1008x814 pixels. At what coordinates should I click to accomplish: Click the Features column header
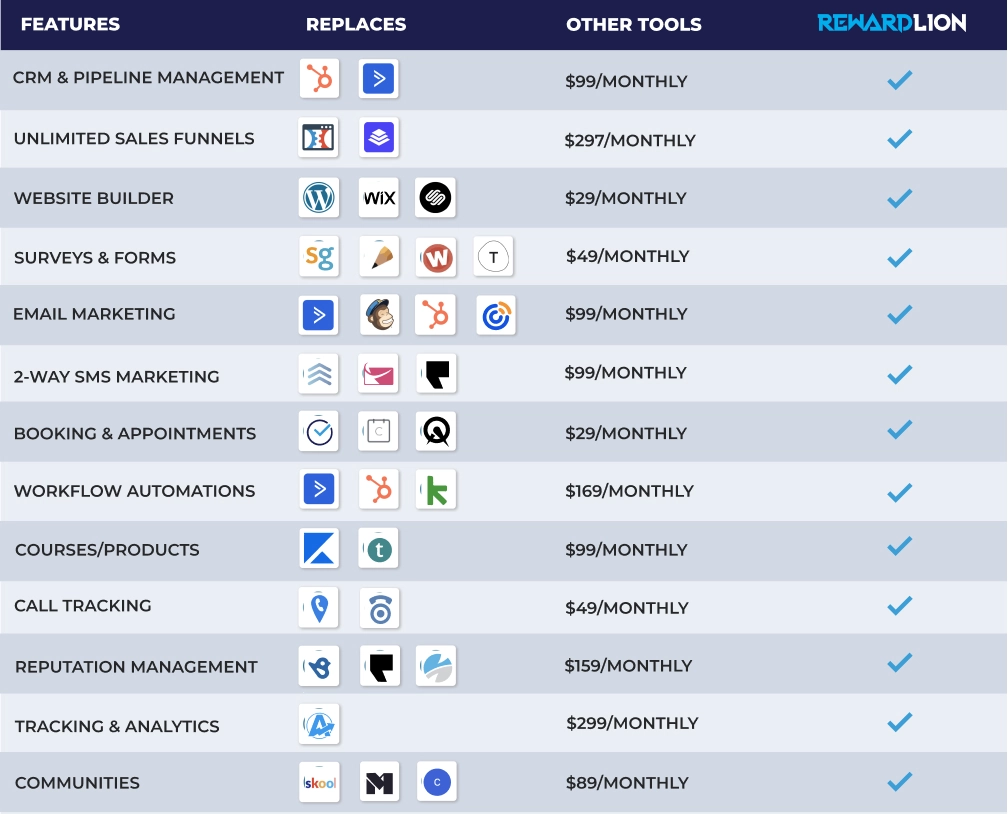70,24
